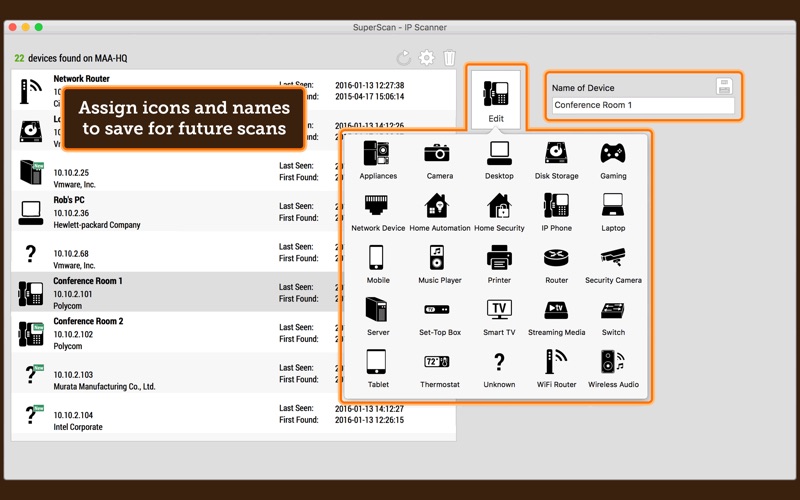Select the Wireless Audio icon
This screenshot has width=800, height=500.
click(613, 362)
